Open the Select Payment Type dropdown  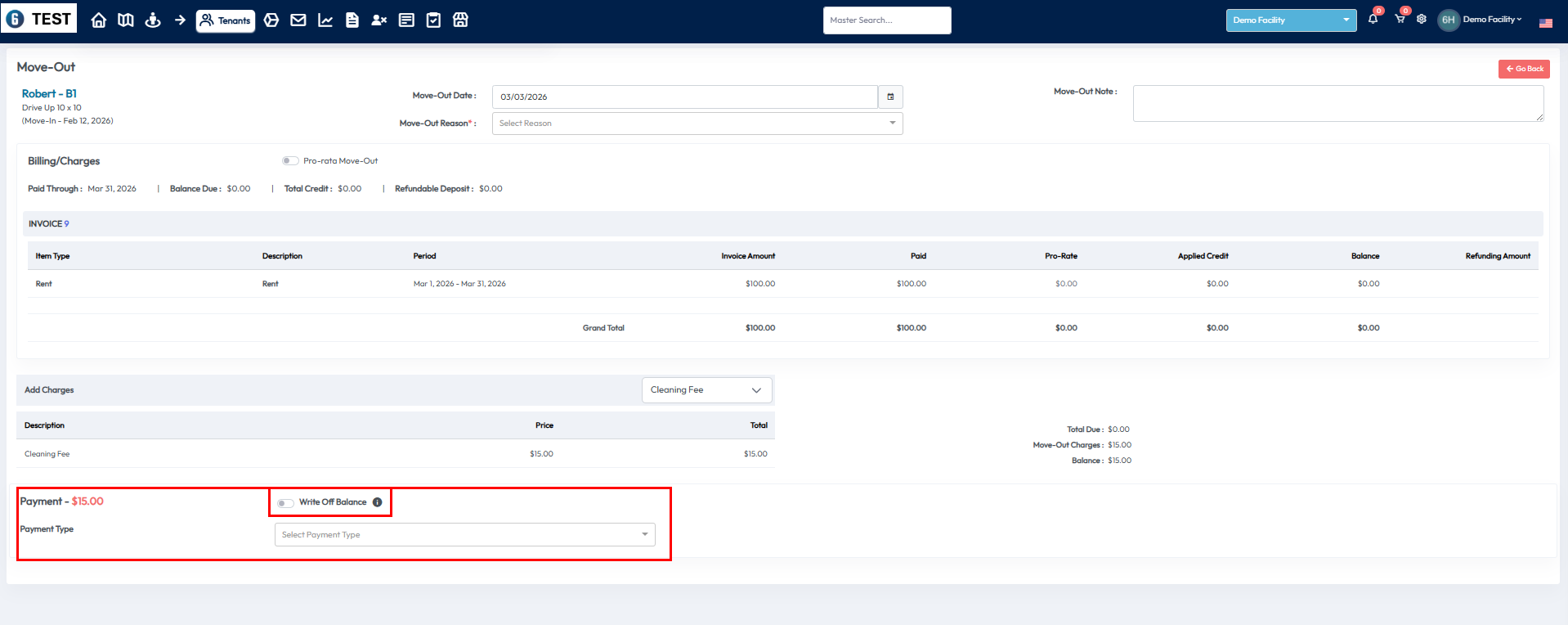pyautogui.click(x=464, y=535)
